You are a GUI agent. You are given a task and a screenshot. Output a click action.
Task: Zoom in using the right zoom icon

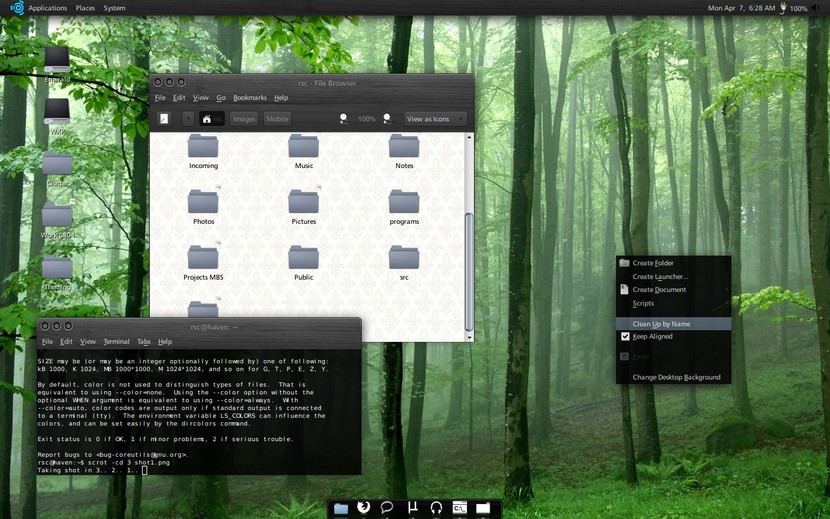[x=387, y=119]
